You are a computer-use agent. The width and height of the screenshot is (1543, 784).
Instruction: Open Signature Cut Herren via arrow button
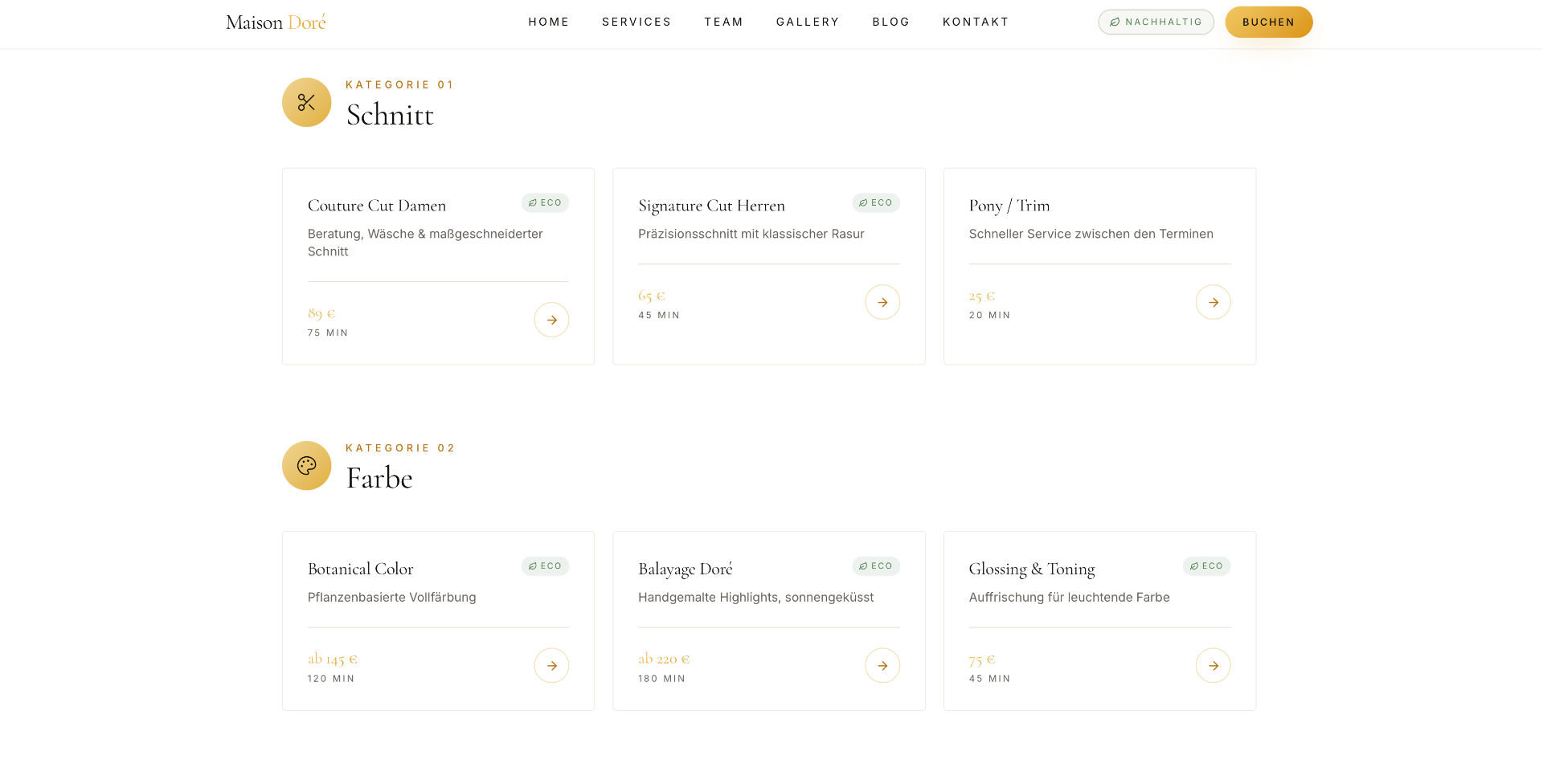(x=882, y=302)
